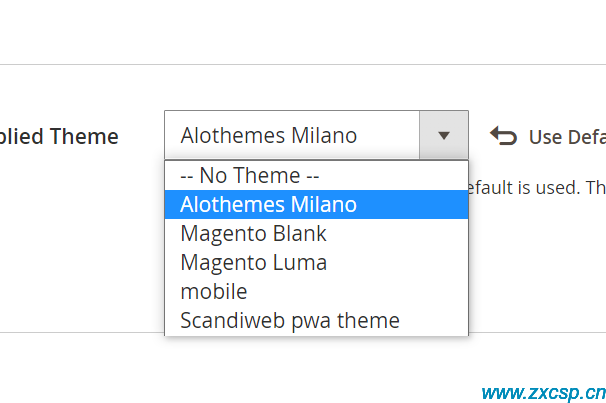Choose the highlighted Alothemes Milano list option

(x=317, y=204)
